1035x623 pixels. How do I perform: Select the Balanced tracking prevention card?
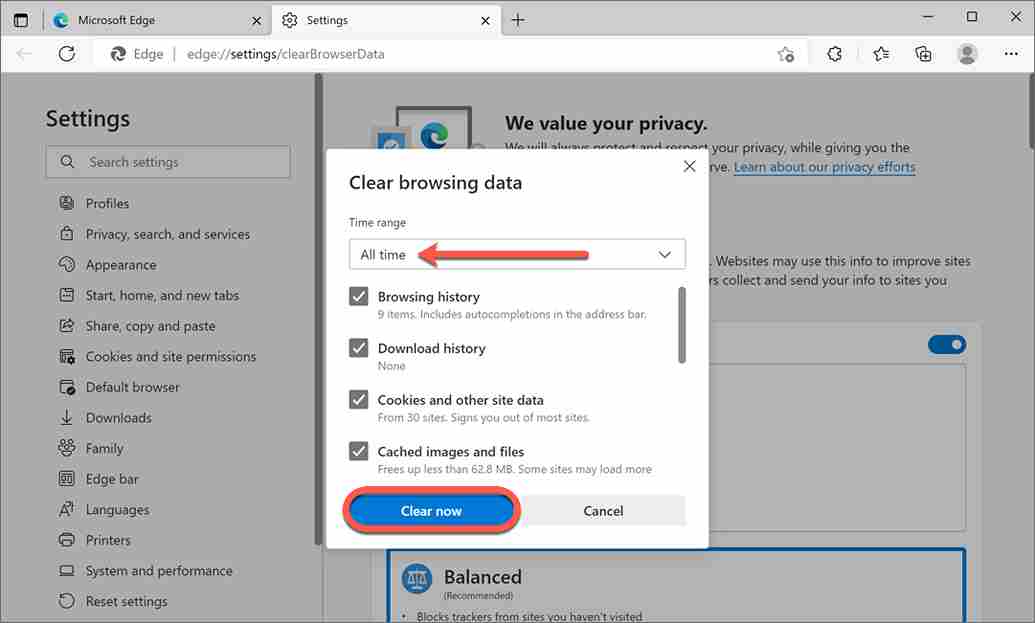click(677, 585)
